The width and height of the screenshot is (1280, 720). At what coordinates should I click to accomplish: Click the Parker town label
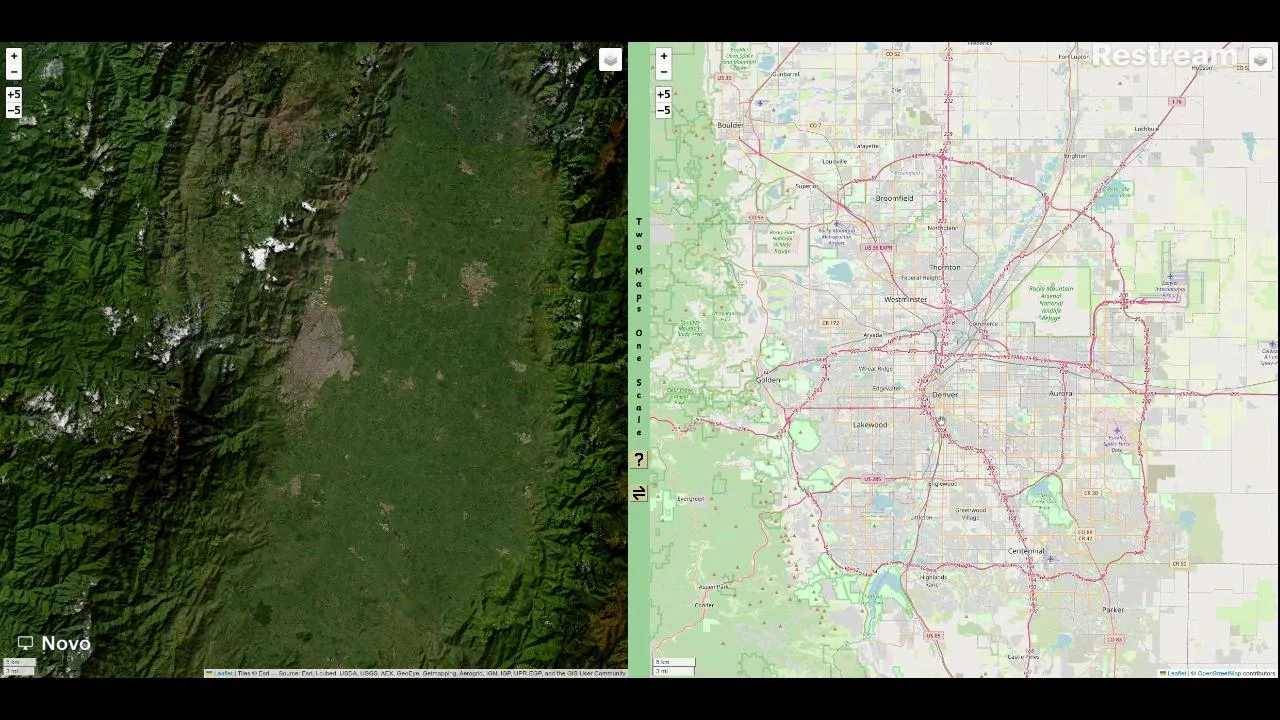(x=1113, y=609)
